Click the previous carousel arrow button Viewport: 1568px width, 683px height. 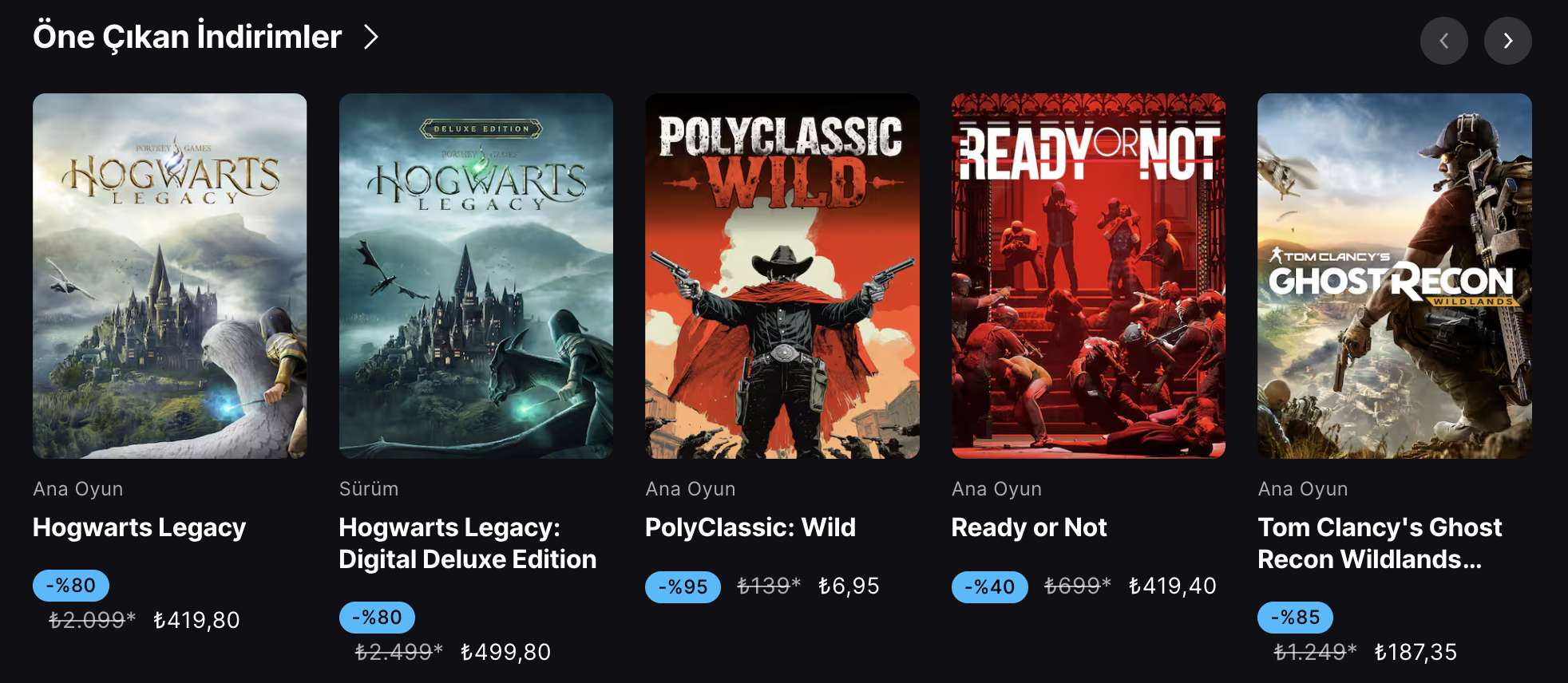click(x=1443, y=41)
